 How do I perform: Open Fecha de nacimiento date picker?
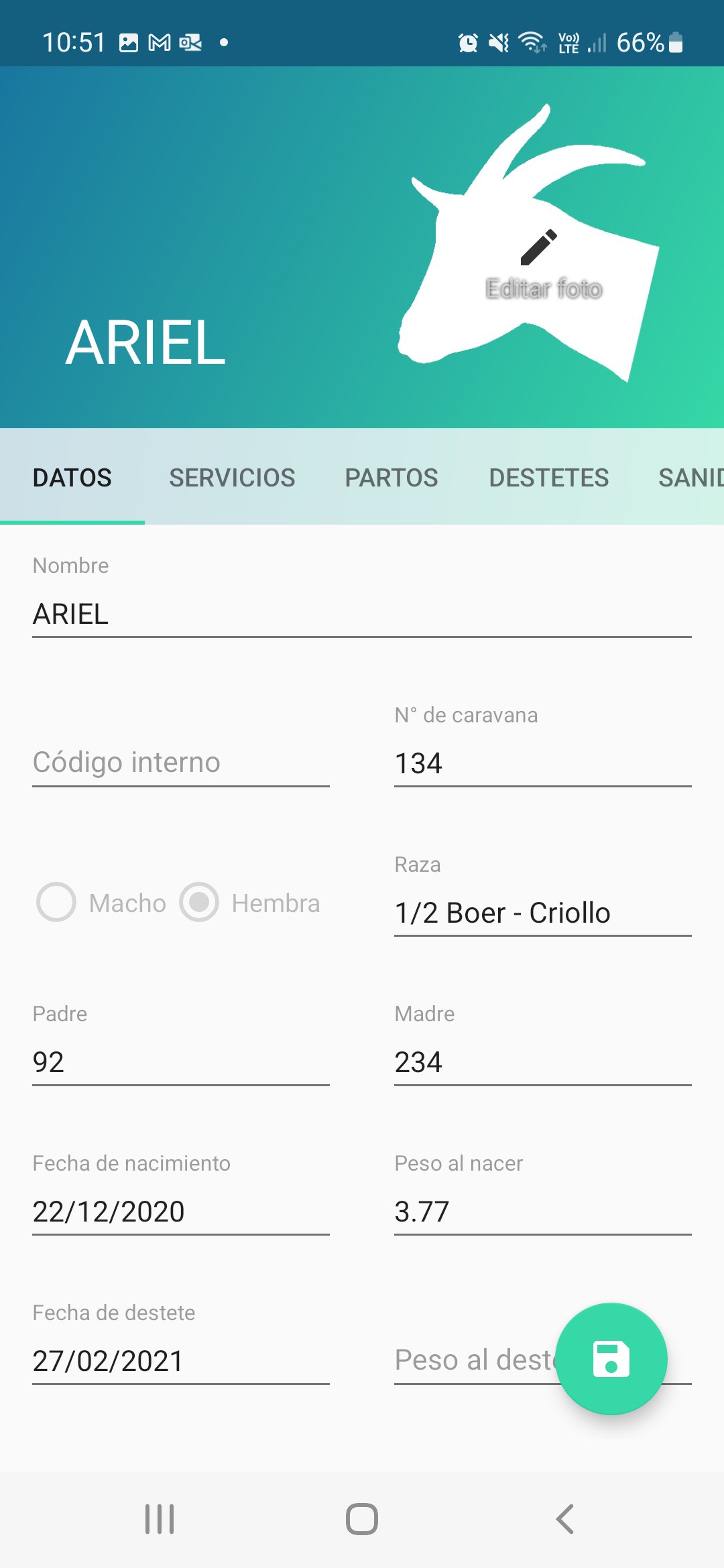tap(181, 1212)
